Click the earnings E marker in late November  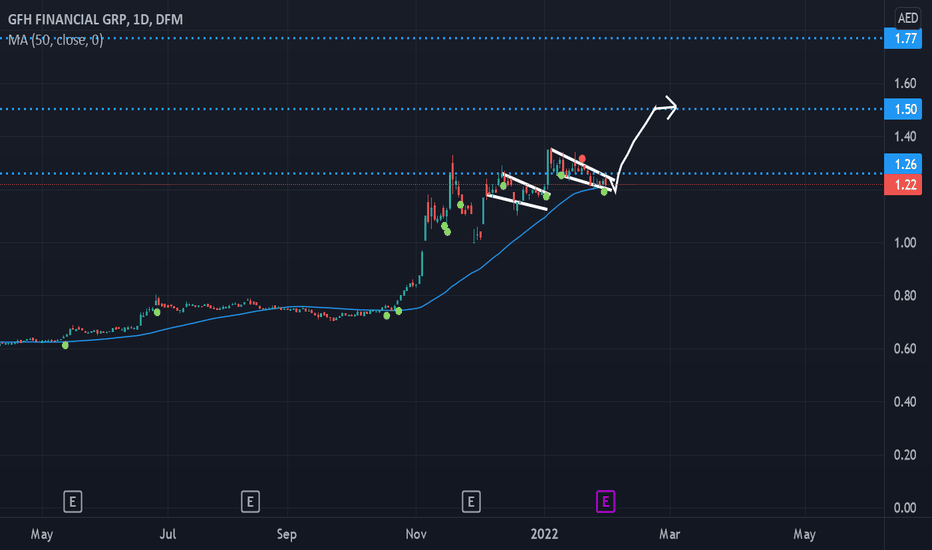(471, 502)
